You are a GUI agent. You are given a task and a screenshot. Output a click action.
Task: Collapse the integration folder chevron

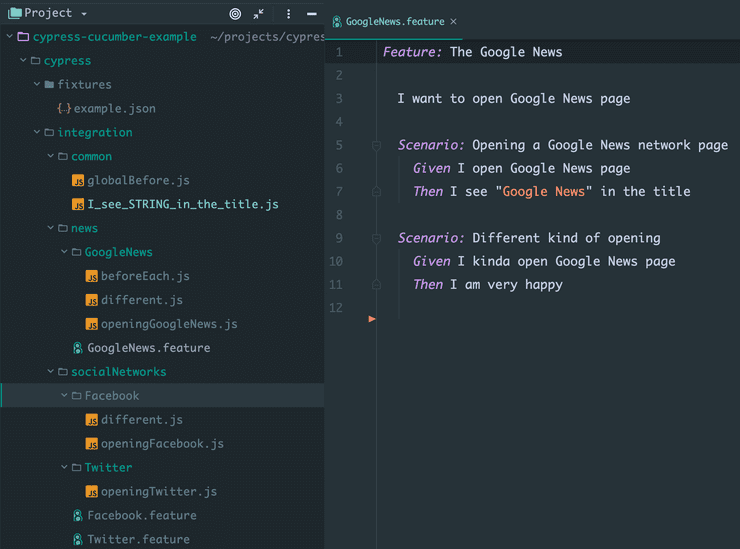37,132
